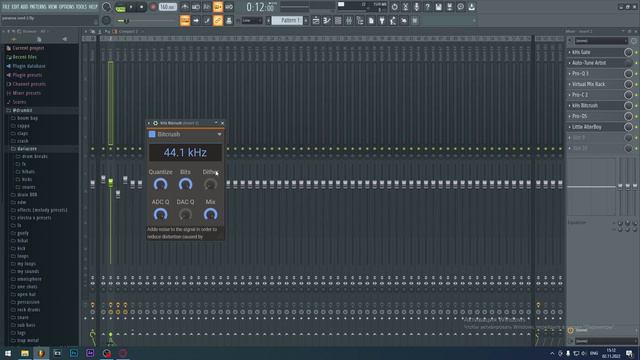Open the PATTERNS menu
The width and height of the screenshot is (640, 360).
(38, 7)
